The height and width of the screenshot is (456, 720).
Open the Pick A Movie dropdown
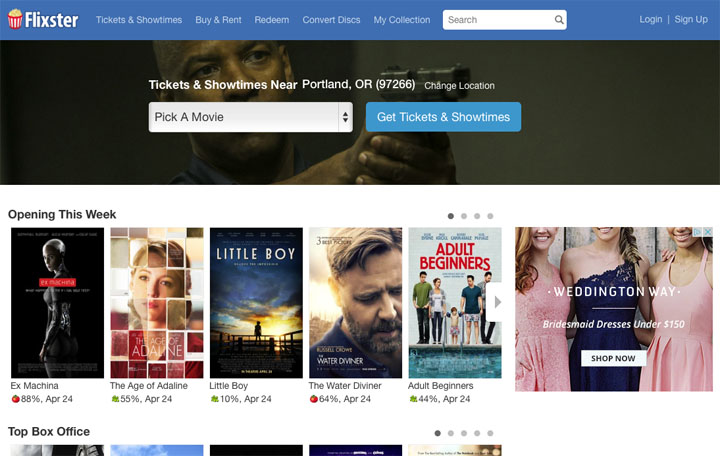[x=250, y=117]
